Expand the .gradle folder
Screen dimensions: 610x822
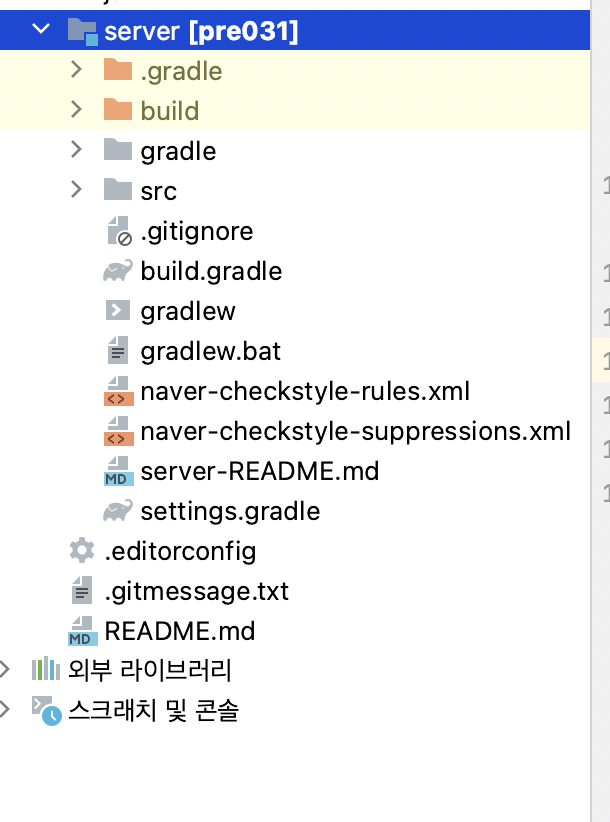[77, 70]
